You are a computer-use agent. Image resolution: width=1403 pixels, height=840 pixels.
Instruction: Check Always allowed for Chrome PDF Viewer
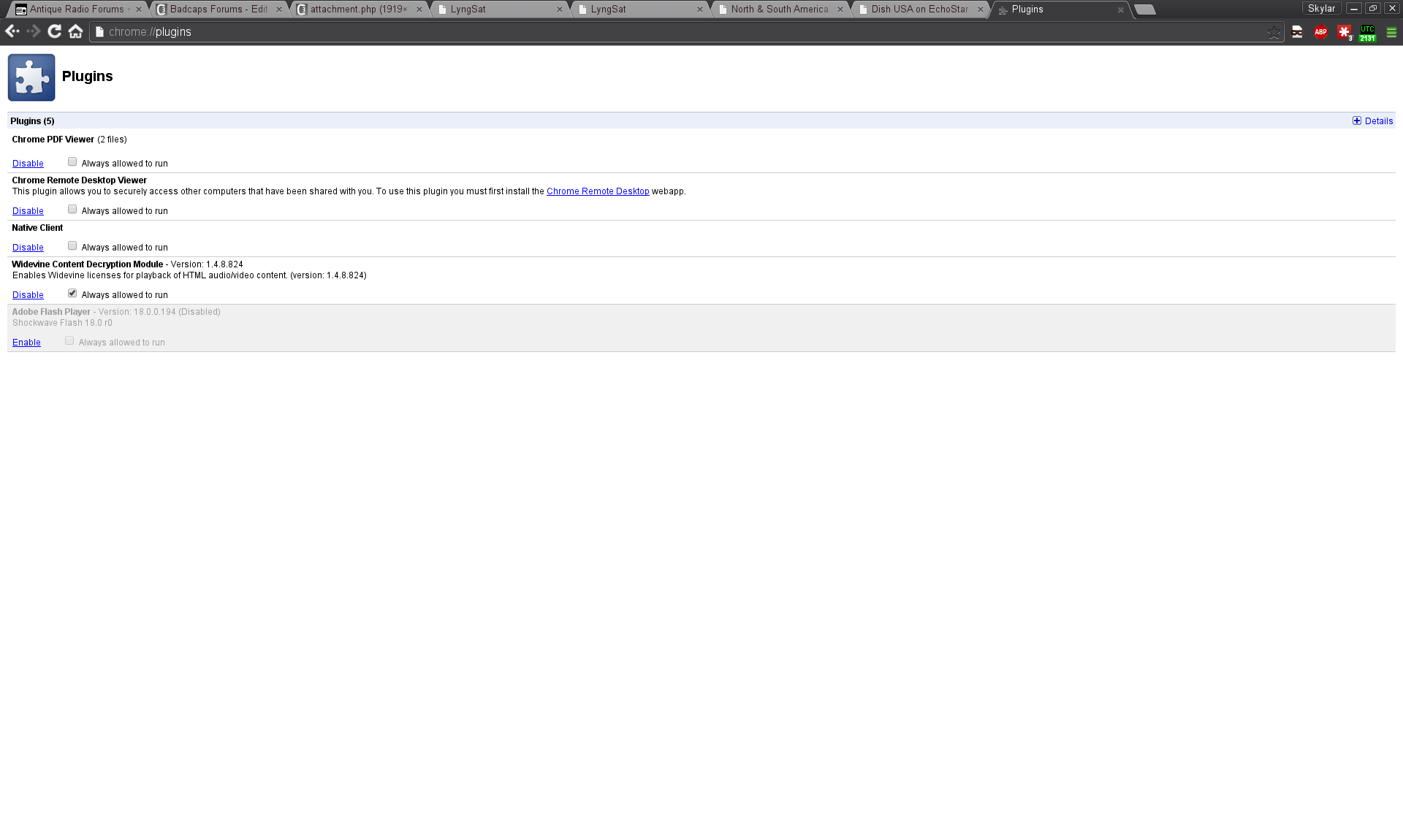(72, 162)
